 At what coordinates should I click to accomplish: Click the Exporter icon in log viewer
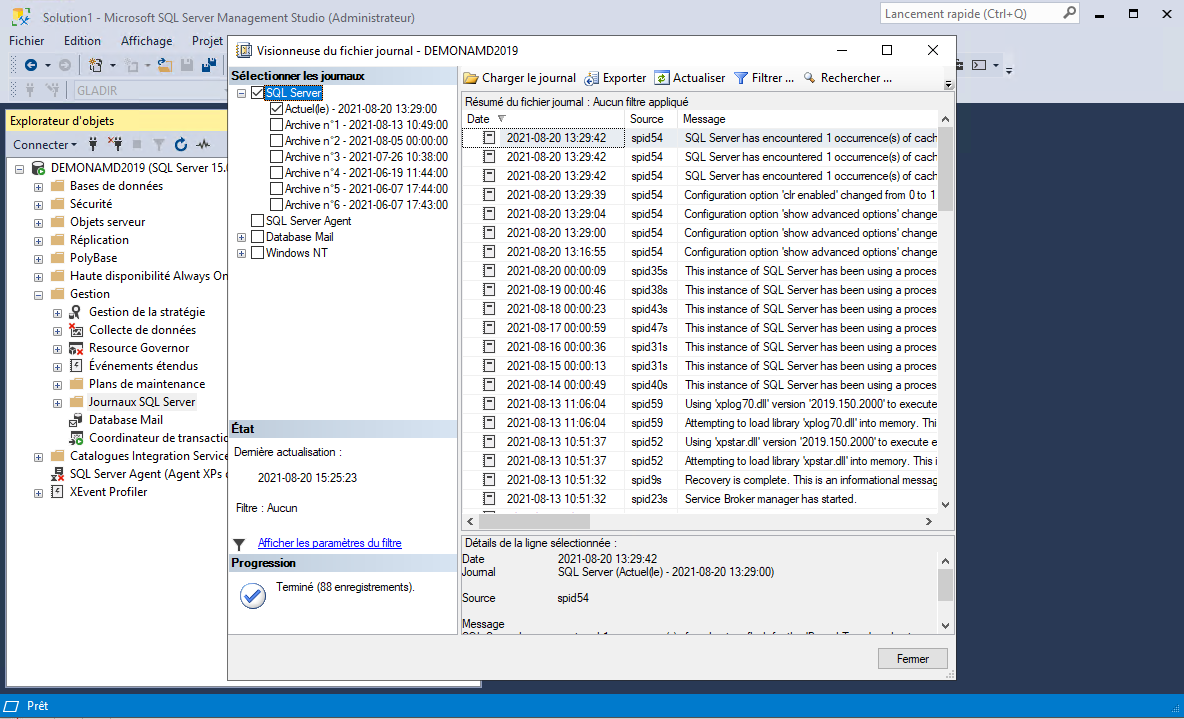click(592, 78)
